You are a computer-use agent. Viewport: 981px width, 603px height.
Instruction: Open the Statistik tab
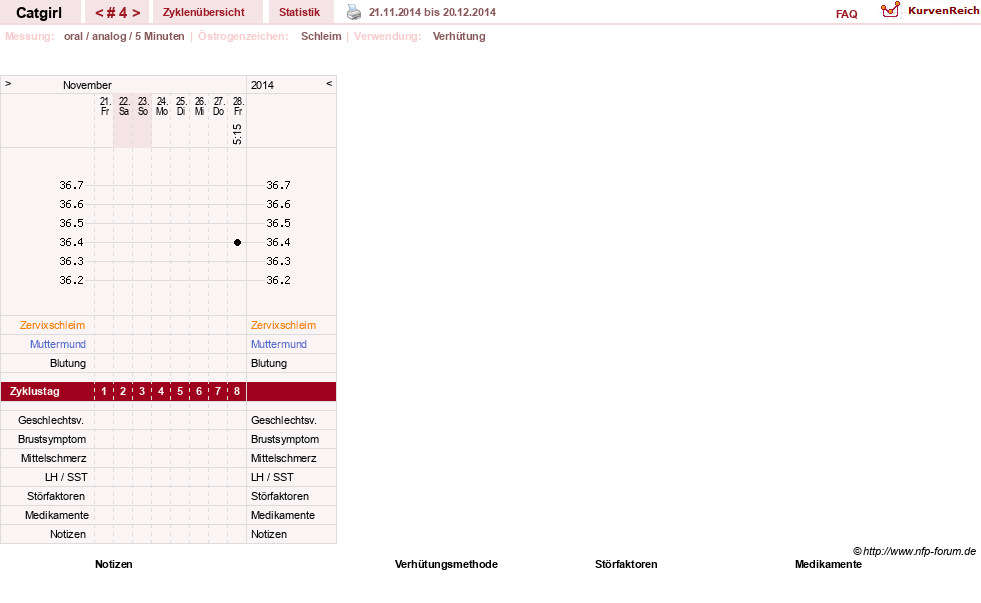[299, 12]
